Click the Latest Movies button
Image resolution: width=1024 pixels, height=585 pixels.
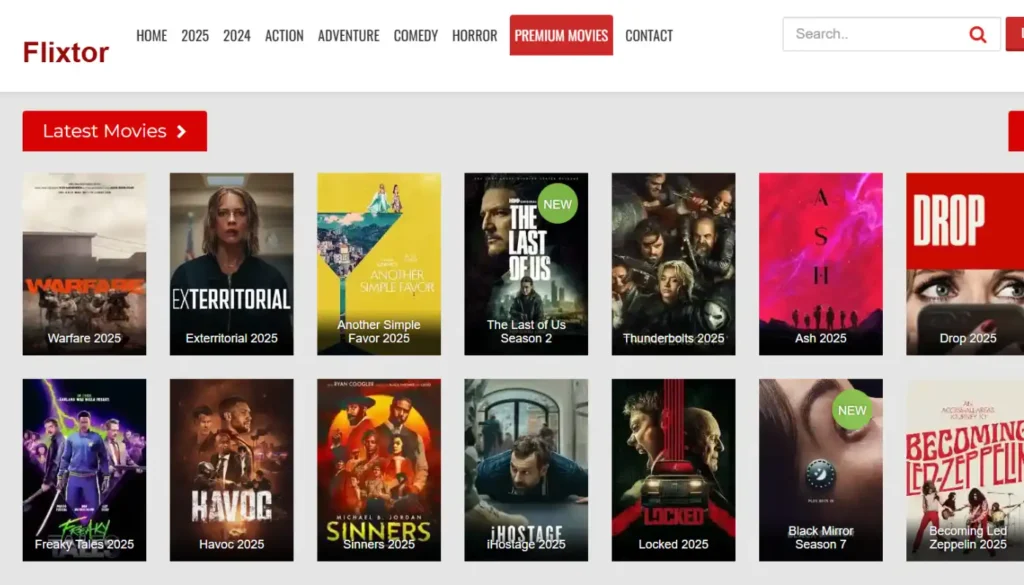click(114, 131)
